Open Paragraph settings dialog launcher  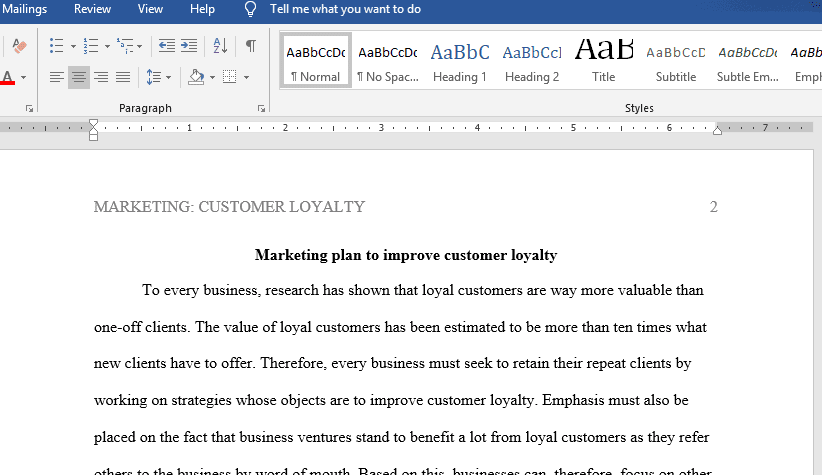[x=261, y=109]
